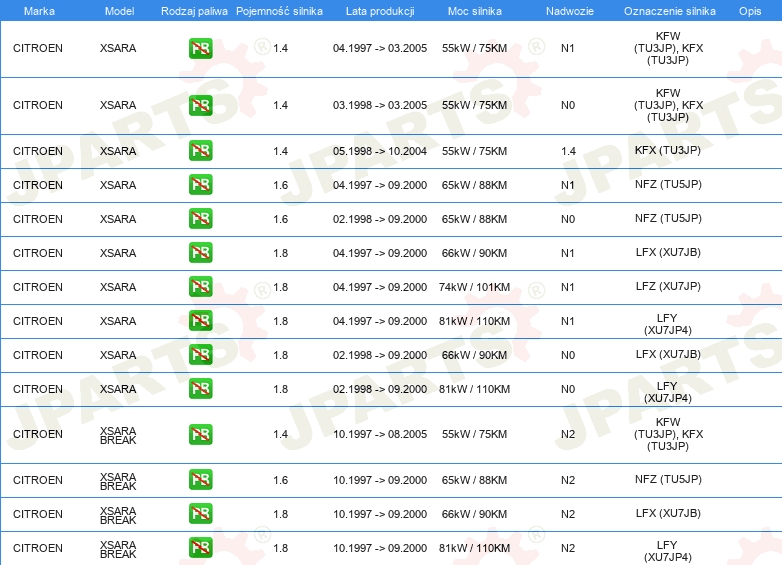782x565 pixels.
Task: Click the Lata produkcji column header
Action: [380, 11]
